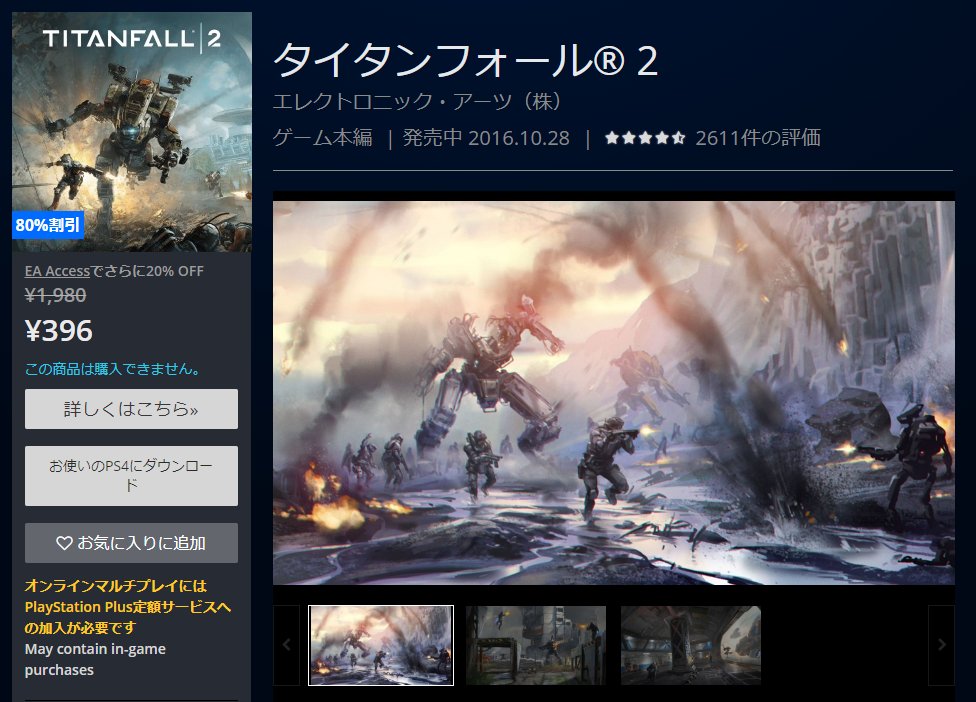The width and height of the screenshot is (976, 702).
Task: Add to favorites with お気に入りに追加 button
Action: [131, 543]
